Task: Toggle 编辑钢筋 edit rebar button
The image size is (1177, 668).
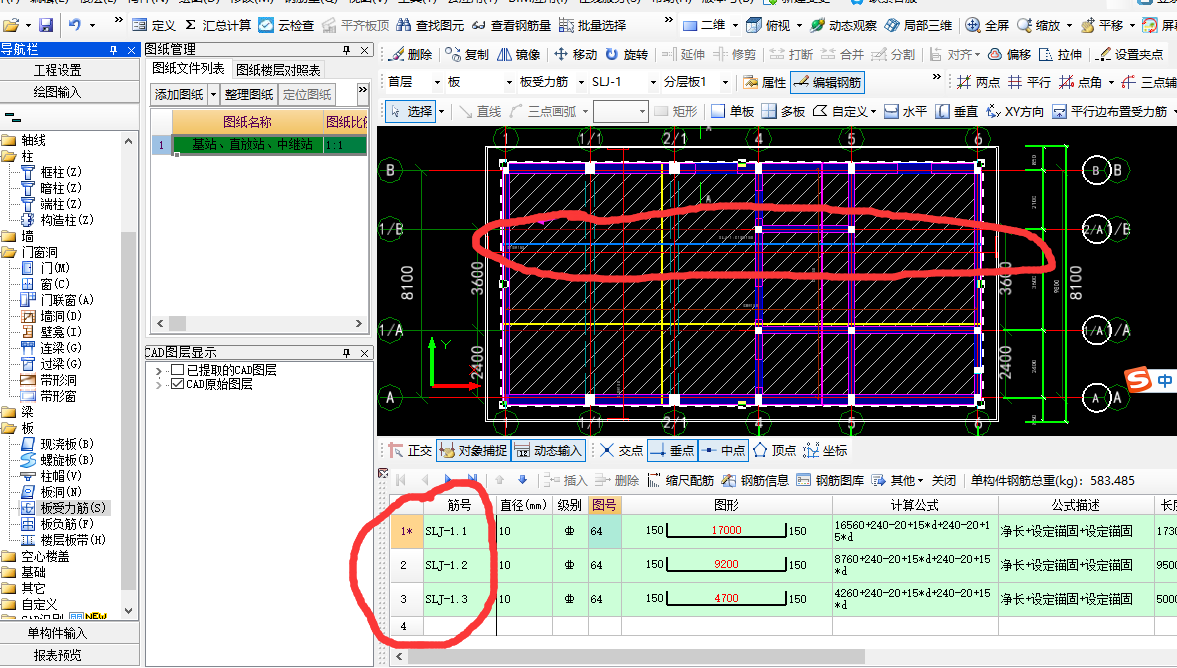Action: coord(827,82)
